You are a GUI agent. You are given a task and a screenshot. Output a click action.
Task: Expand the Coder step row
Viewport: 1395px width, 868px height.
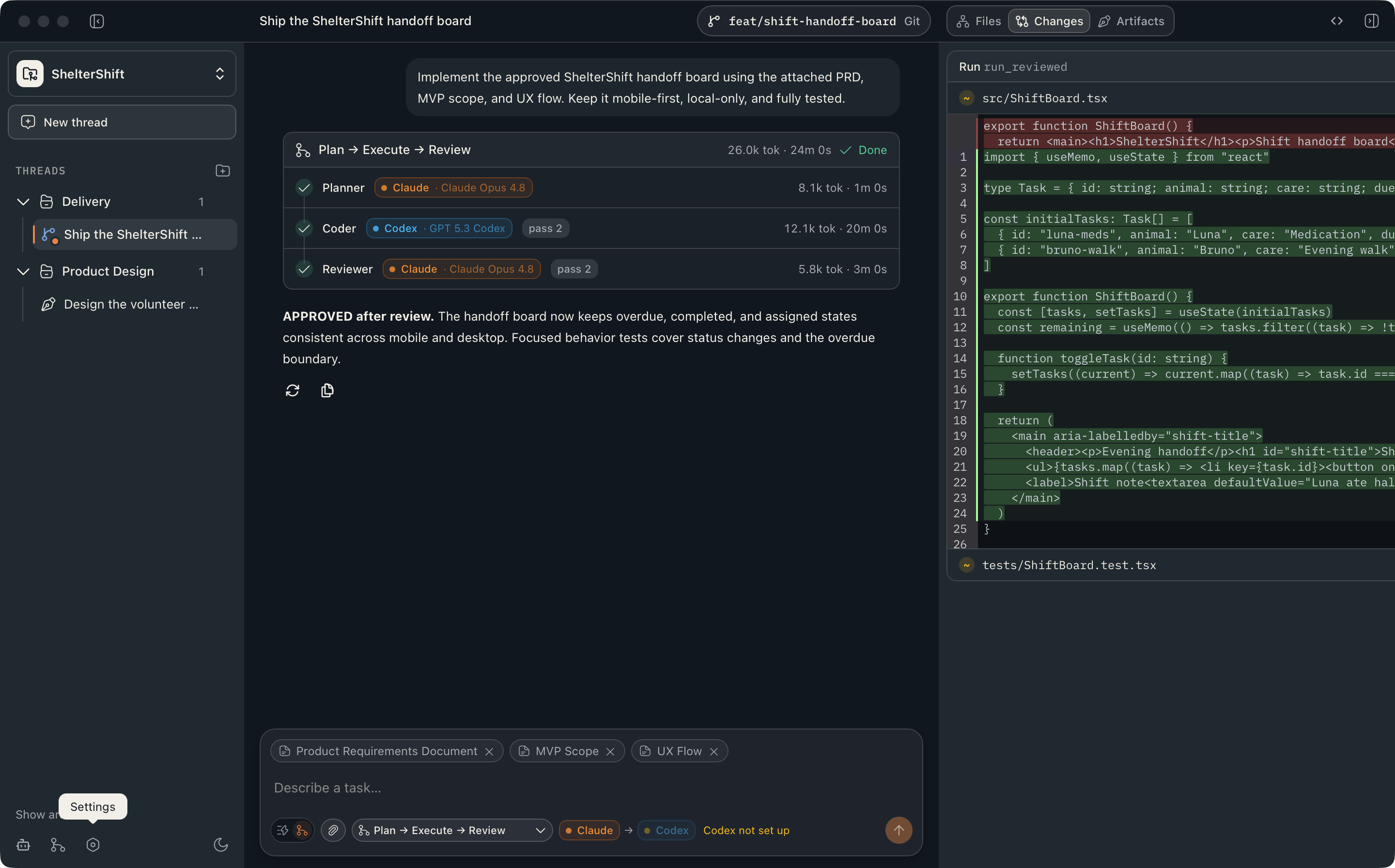pos(591,229)
